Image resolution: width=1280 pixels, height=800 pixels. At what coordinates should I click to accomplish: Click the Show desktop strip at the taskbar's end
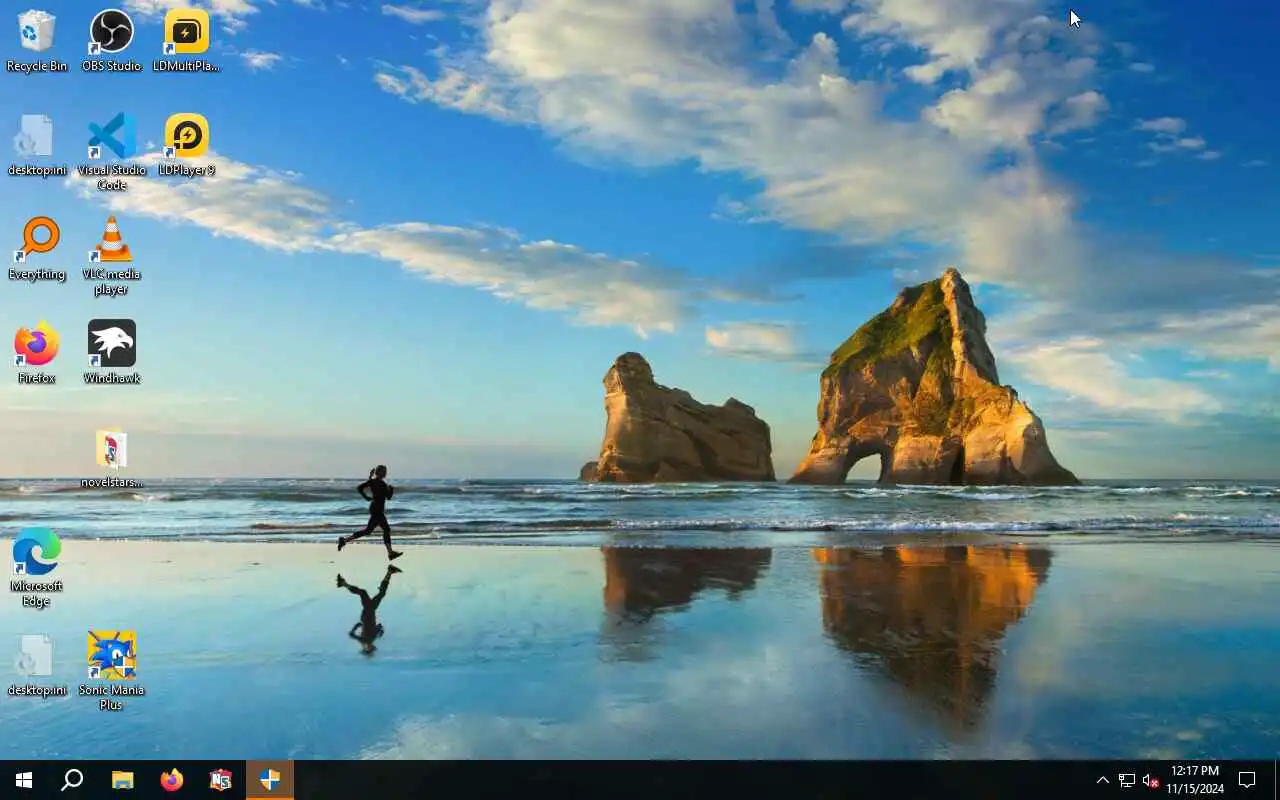[1277, 780]
